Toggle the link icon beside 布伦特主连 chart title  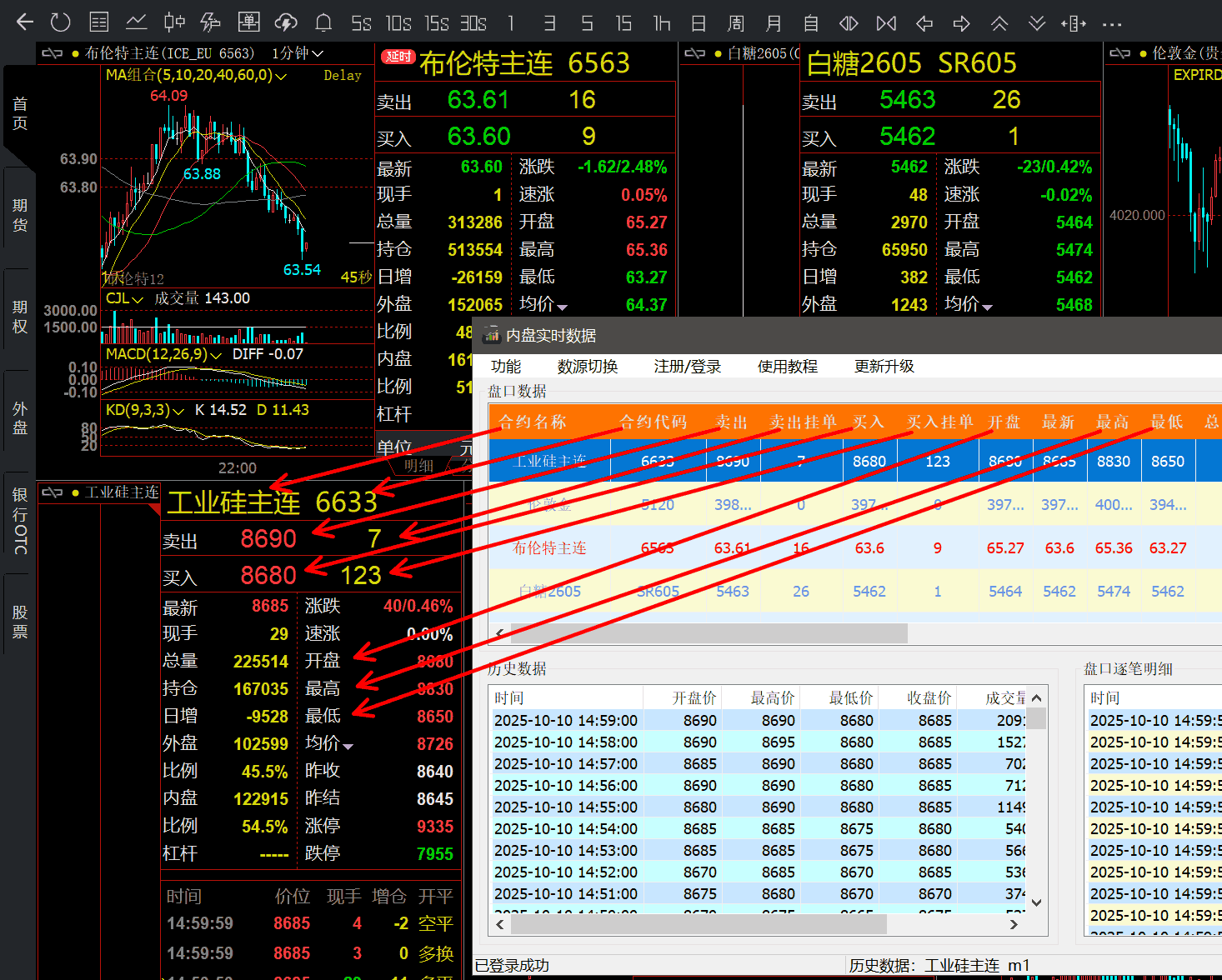(52, 53)
